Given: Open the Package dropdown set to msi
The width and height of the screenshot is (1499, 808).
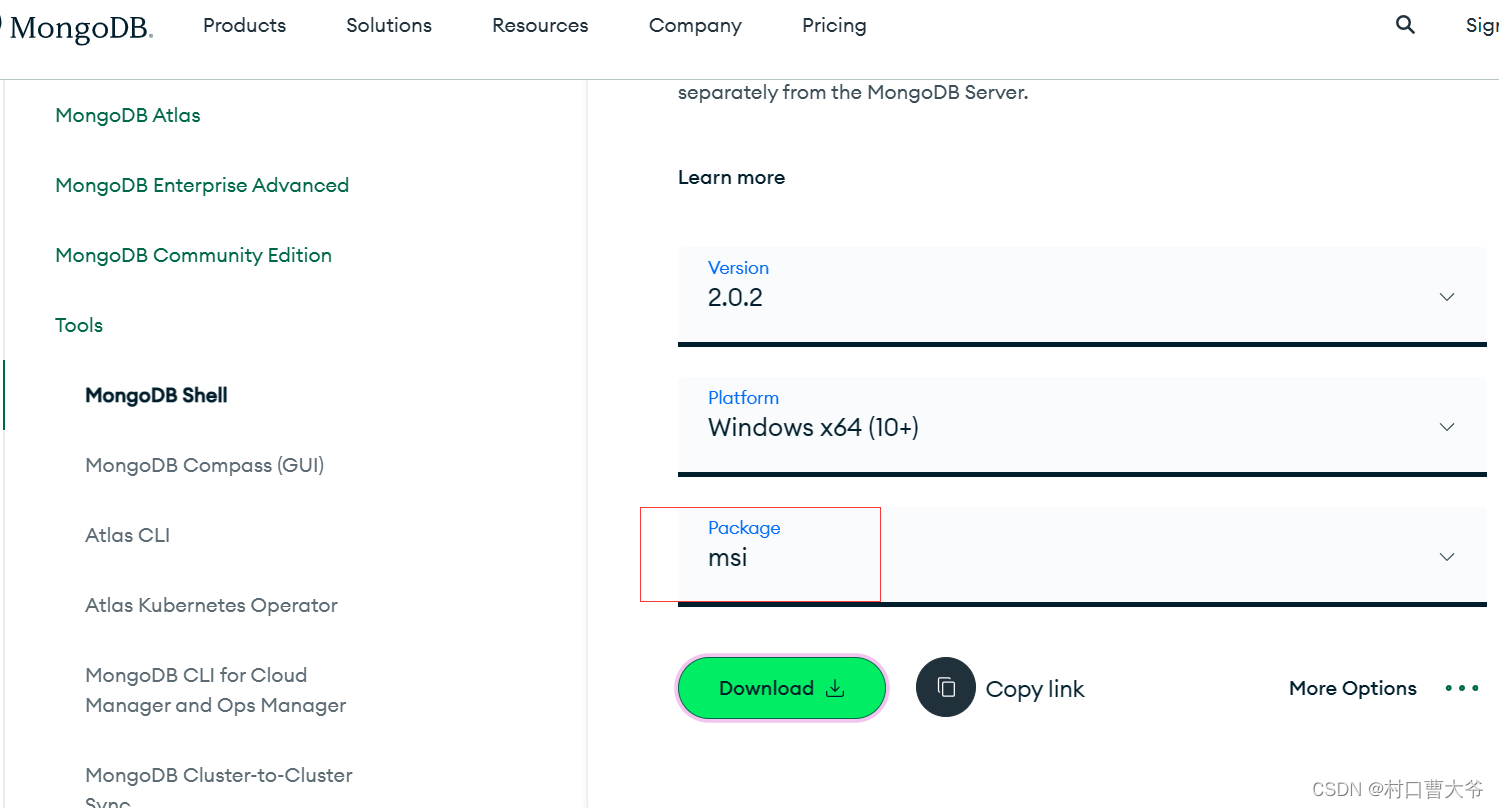Looking at the screenshot, I should pyautogui.click(x=1446, y=556).
